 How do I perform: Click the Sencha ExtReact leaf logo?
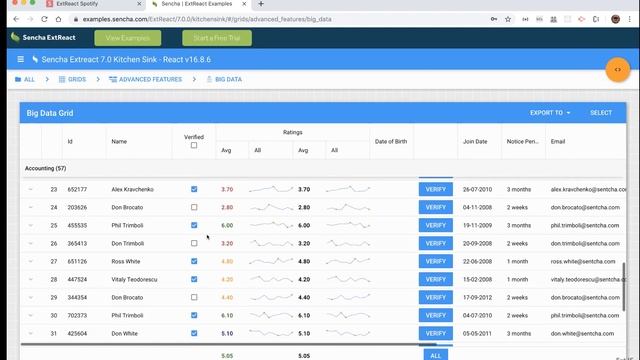click(15, 38)
